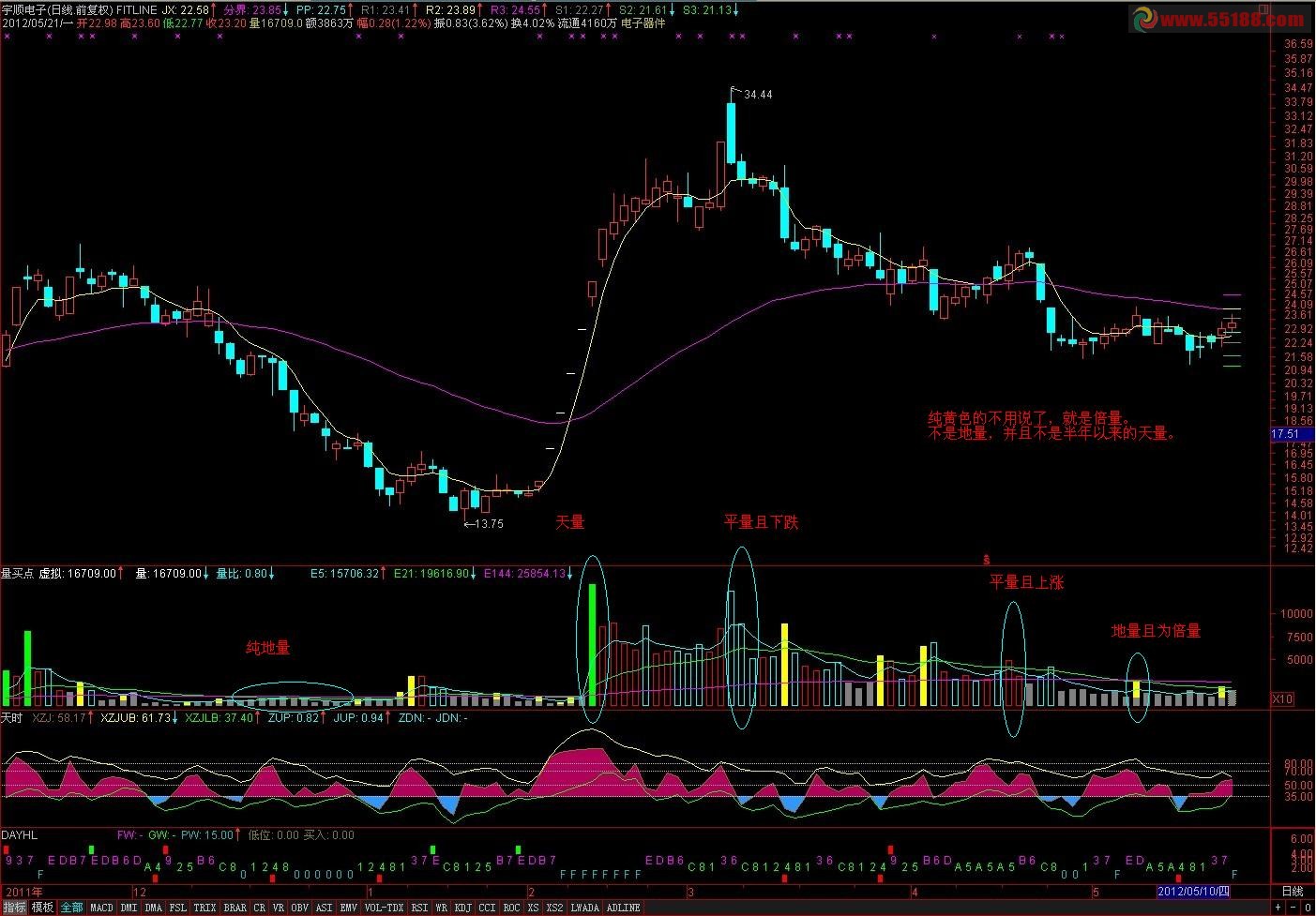This screenshot has height=916, width=1316.
Task: Select the DMI indicator tab
Action: 129,908
